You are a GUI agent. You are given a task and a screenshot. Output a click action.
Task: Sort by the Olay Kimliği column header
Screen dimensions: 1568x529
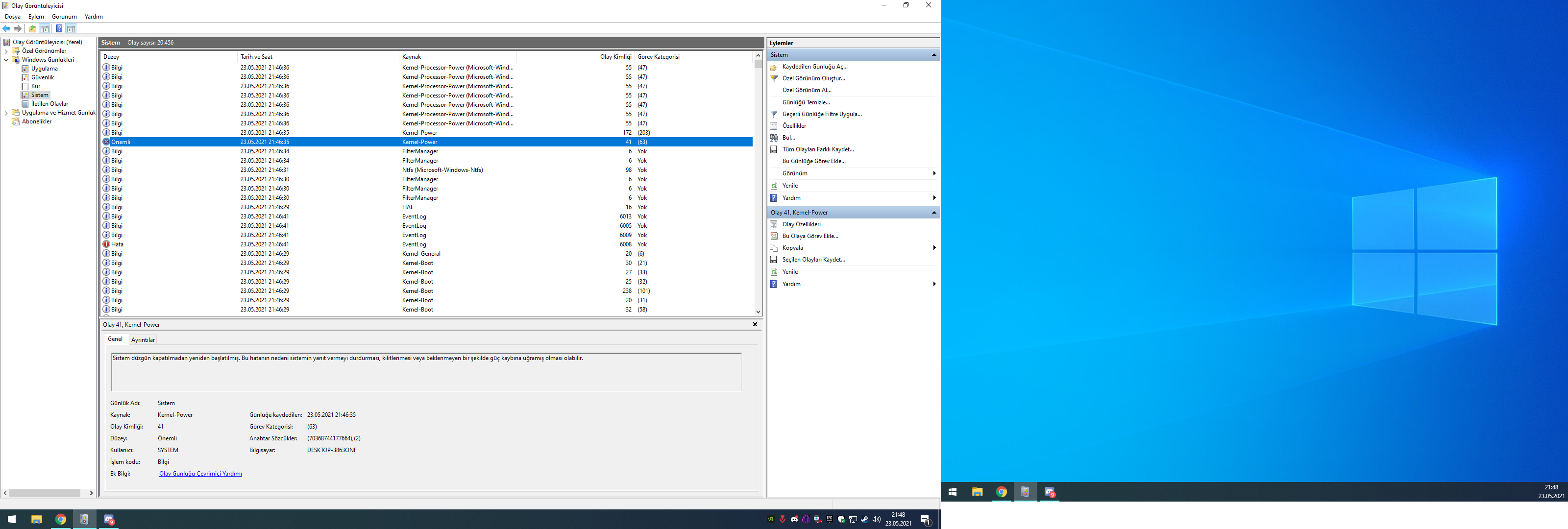pos(575,57)
